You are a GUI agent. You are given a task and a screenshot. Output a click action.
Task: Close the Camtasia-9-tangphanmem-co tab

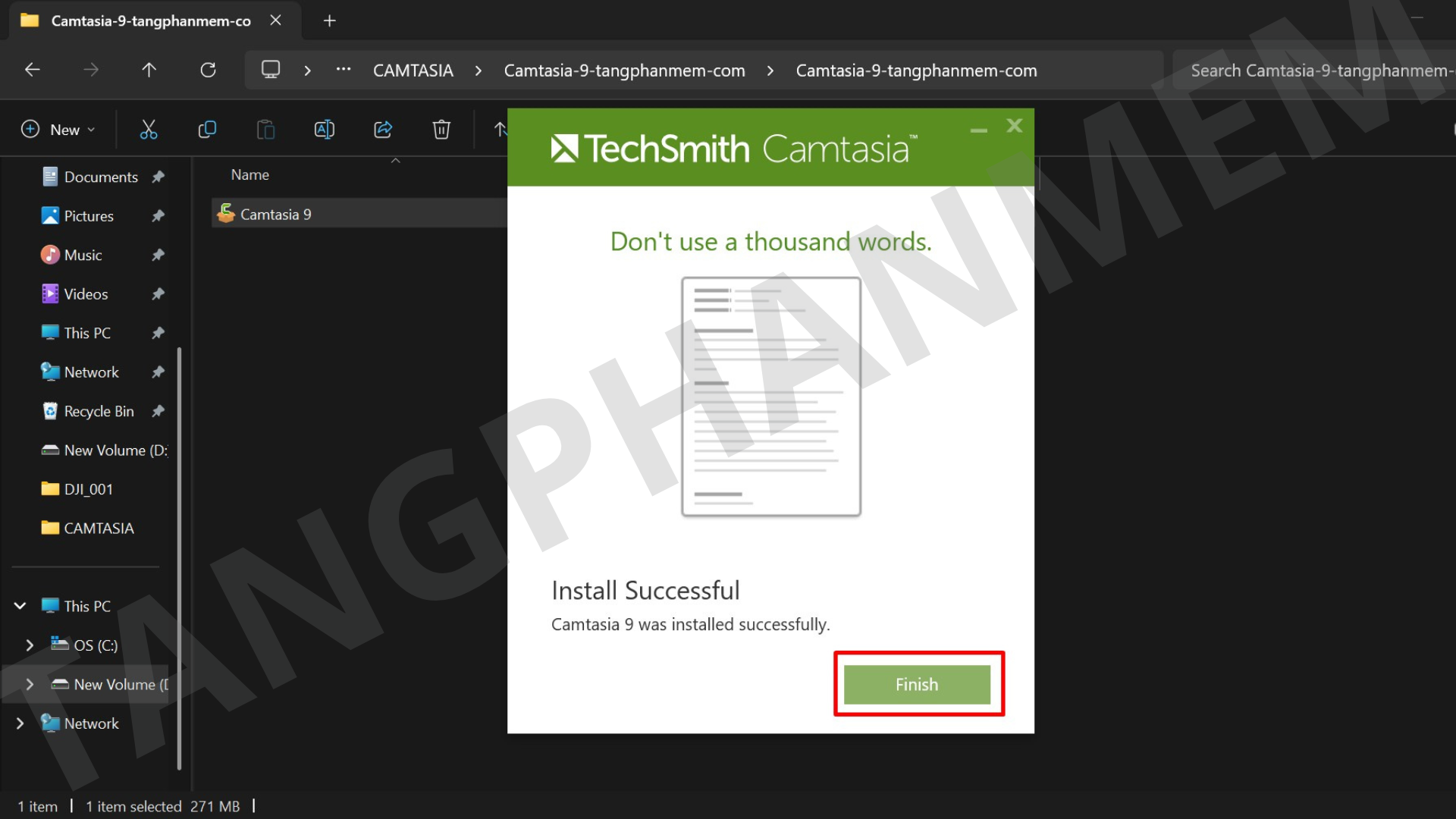tap(276, 20)
